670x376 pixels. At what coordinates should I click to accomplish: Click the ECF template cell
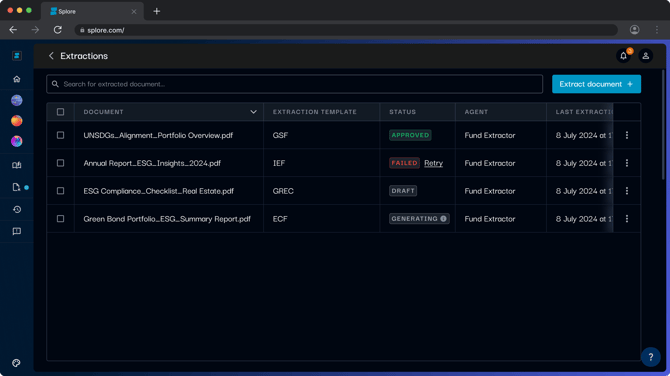click(x=280, y=218)
